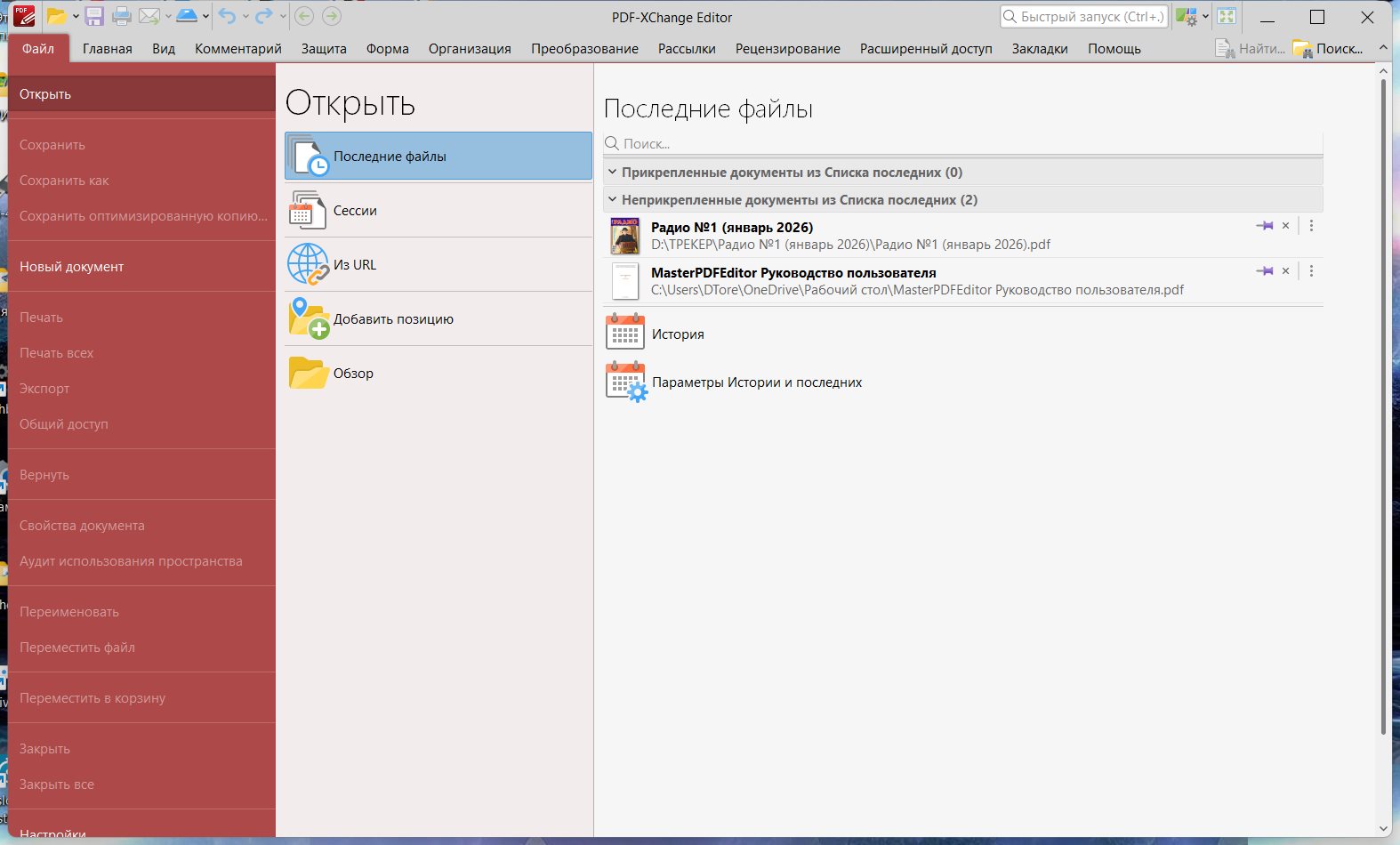
Task: Pin the Радио №1 document to the list
Action: (1264, 226)
